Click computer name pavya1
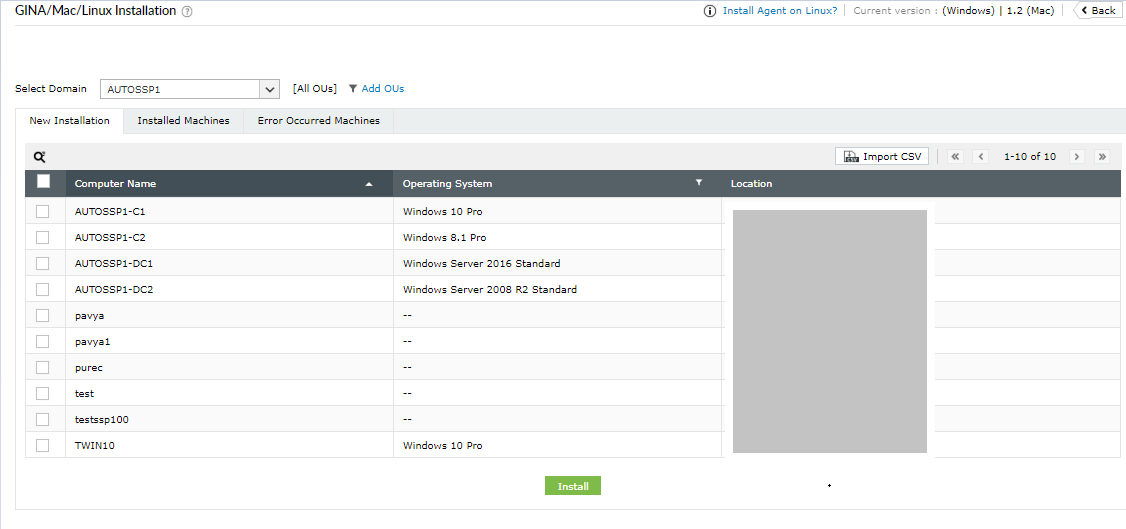 pyautogui.click(x=92, y=342)
